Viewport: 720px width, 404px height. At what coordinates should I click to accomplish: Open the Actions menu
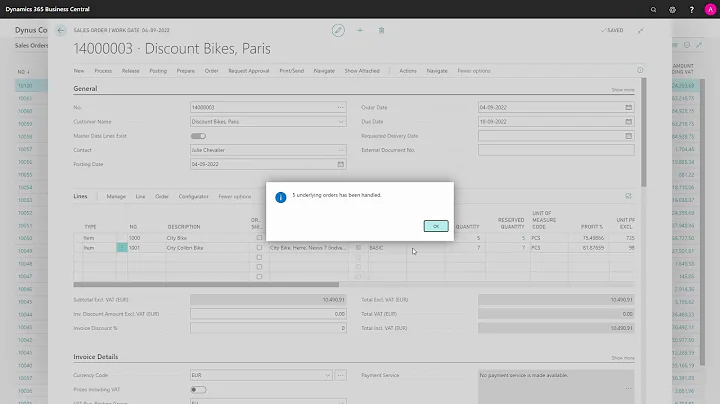click(x=408, y=71)
